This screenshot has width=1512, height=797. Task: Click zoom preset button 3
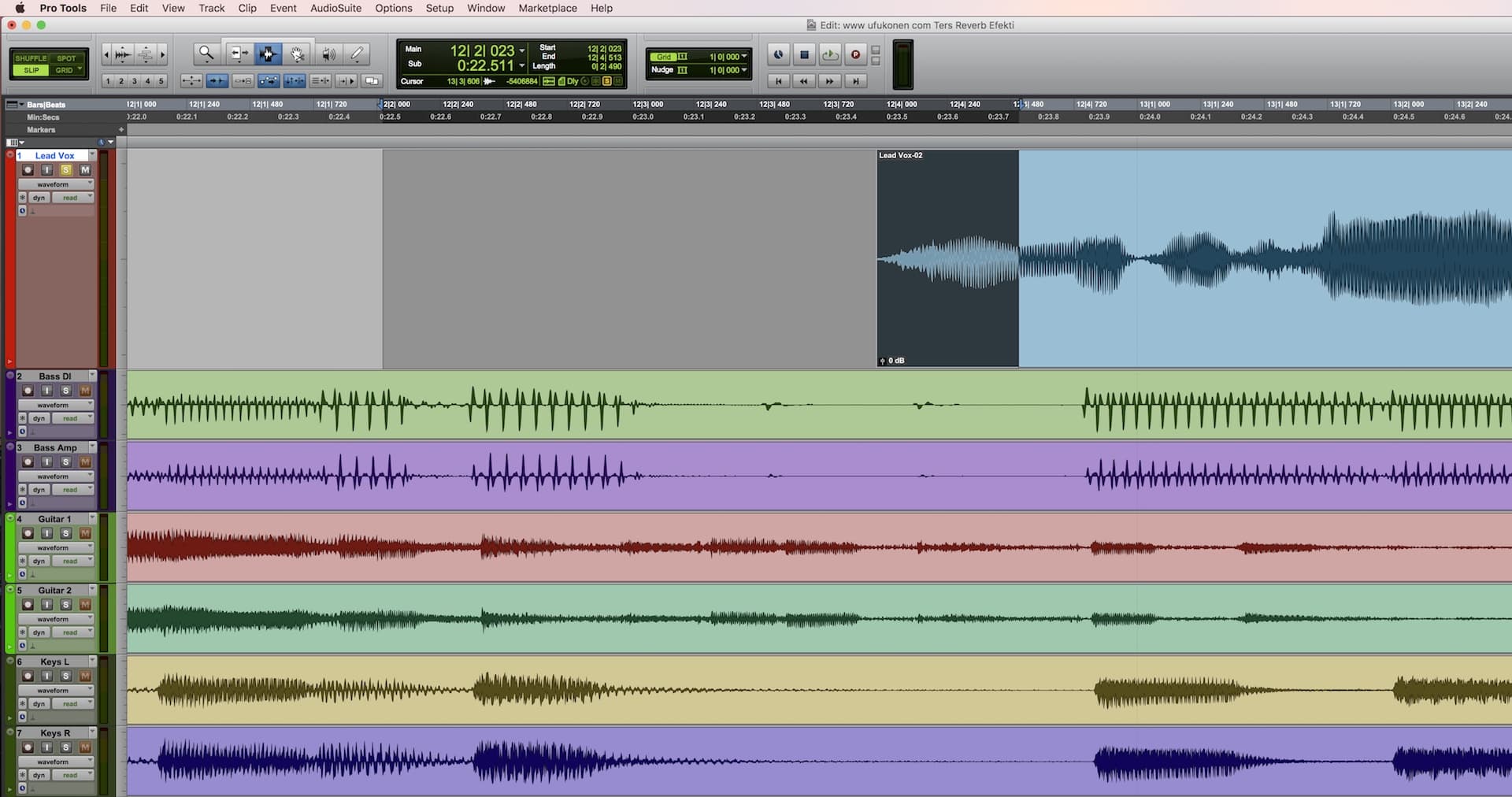(134, 81)
